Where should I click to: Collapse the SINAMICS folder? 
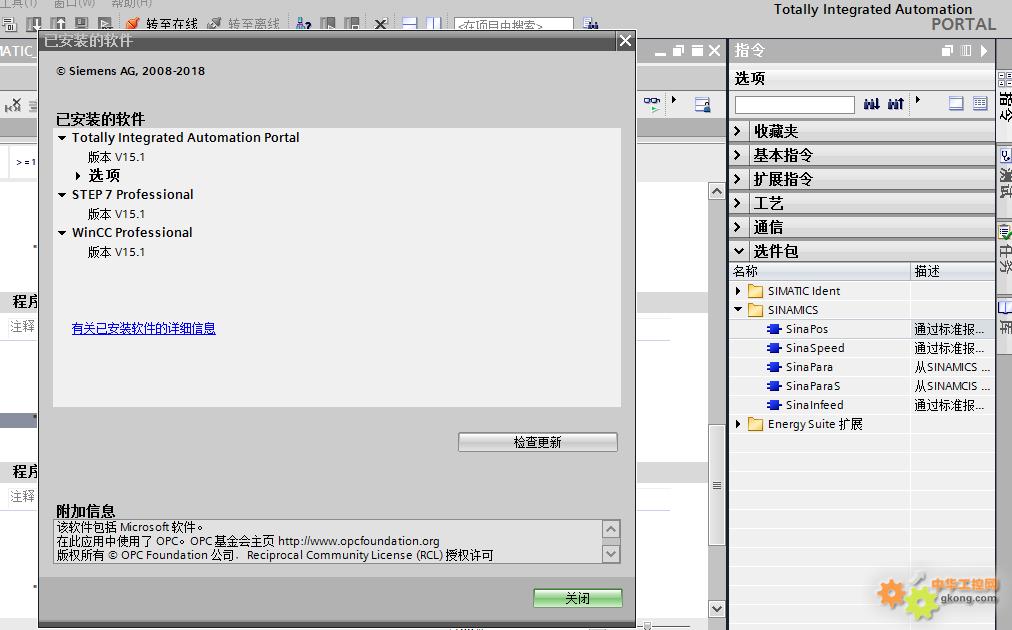pos(738,309)
